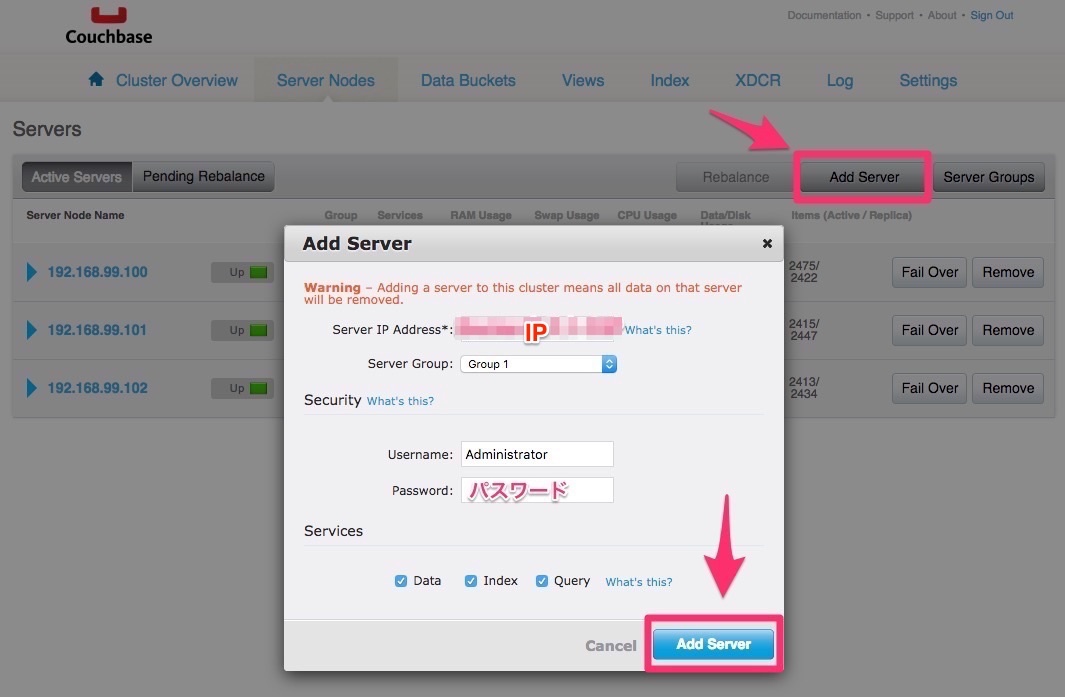
Task: Remove the 192.168.99.102 server
Action: [x=1007, y=388]
